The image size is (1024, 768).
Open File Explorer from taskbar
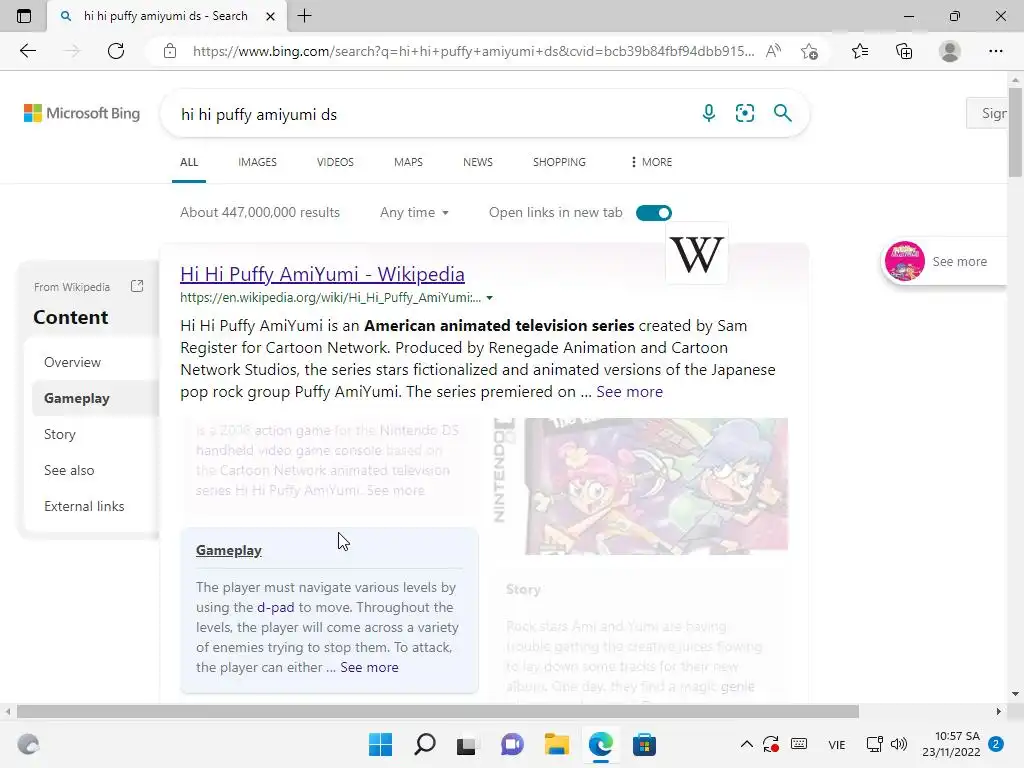(x=556, y=744)
